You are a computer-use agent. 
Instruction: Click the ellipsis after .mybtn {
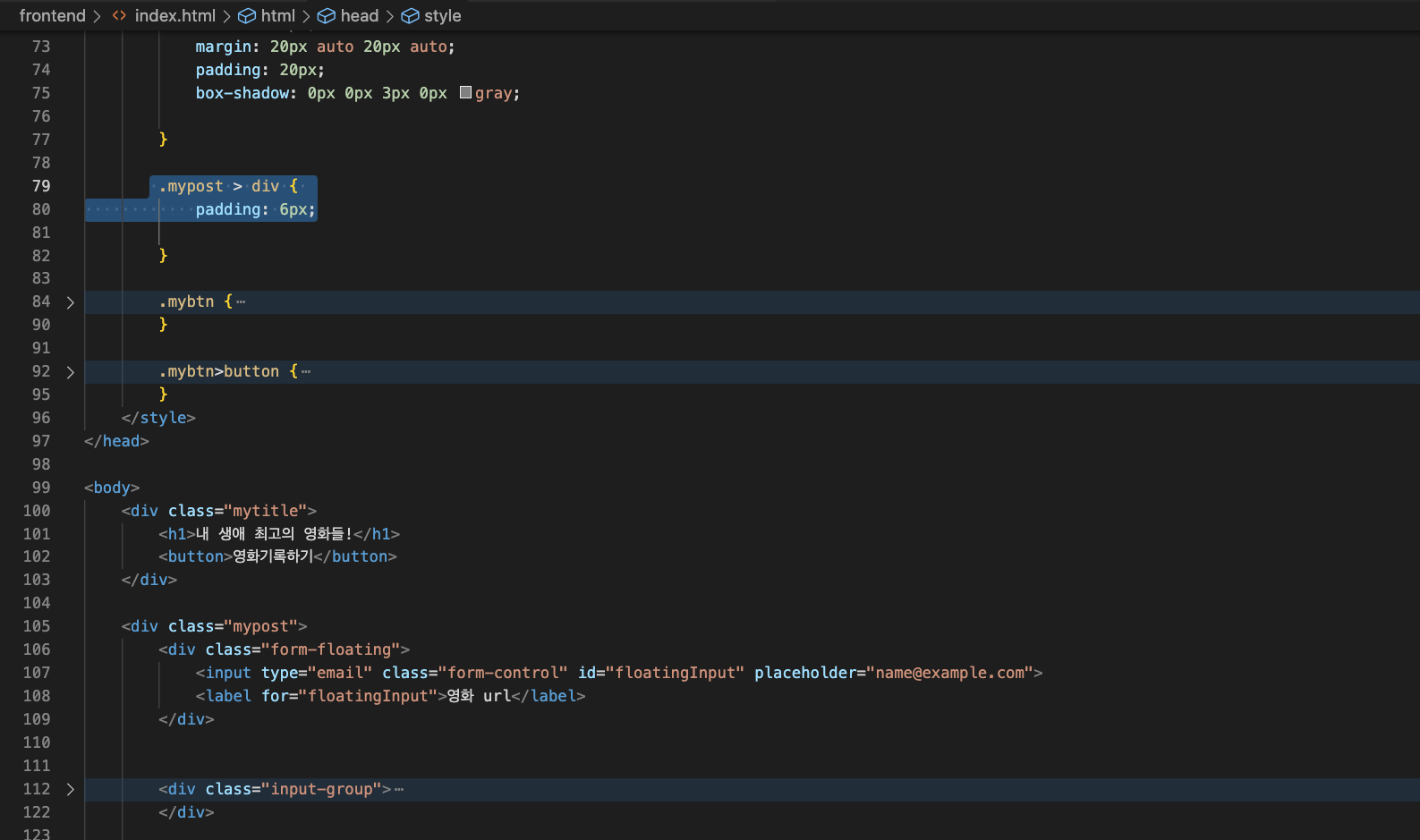[241, 302]
